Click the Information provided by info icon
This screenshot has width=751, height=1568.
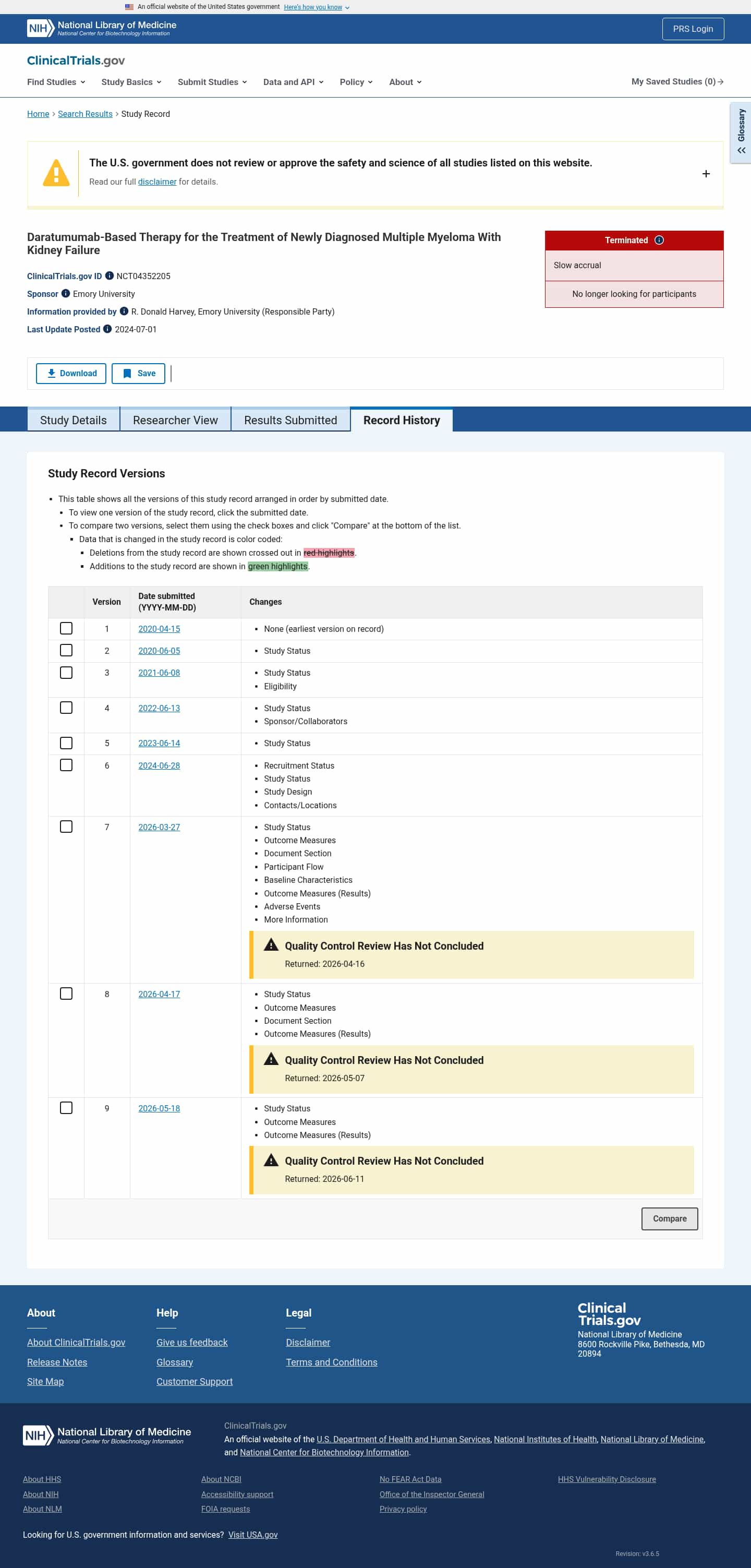click(124, 311)
